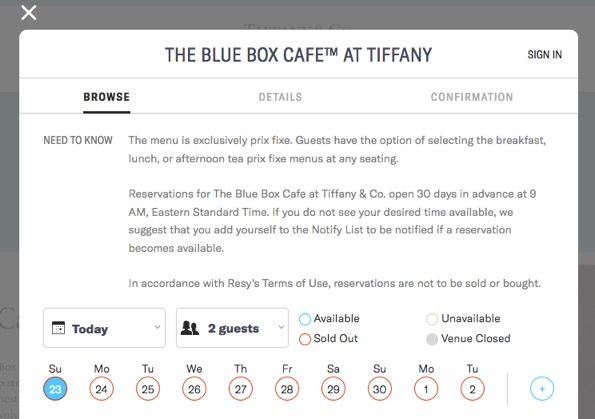Screen dimensions: 595x419
Task: Close the reservation modal with X
Action: click(29, 13)
